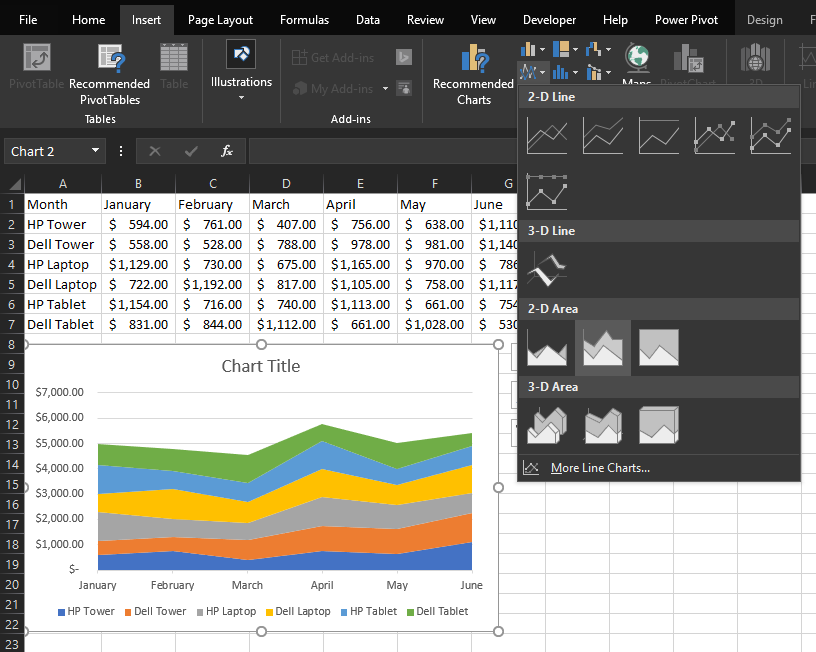The image size is (816, 652).
Task: Select the Line with Markers chart icon
Action: (x=715, y=135)
